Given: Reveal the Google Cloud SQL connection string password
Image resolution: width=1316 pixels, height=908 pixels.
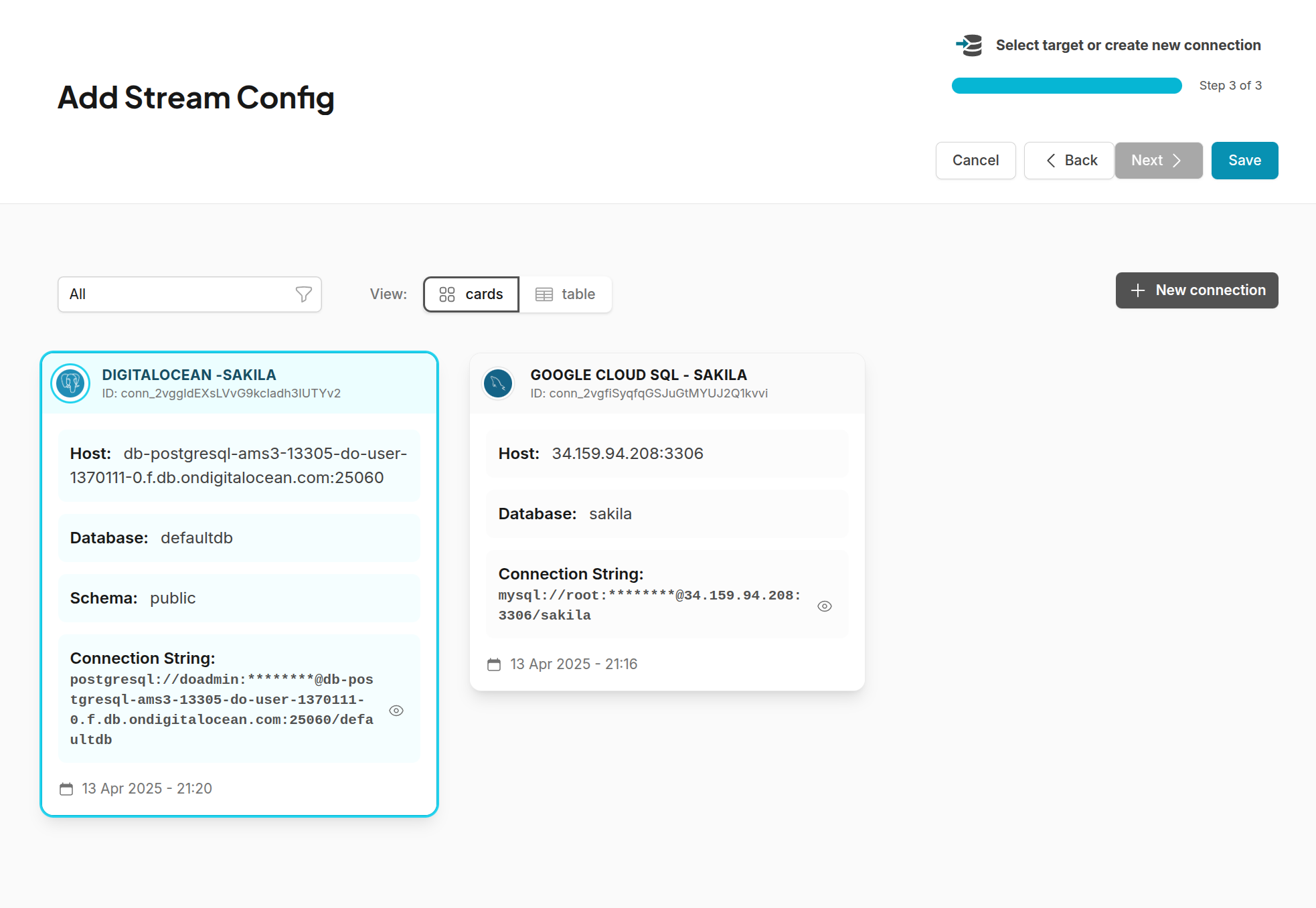Looking at the screenshot, I should 825,606.
